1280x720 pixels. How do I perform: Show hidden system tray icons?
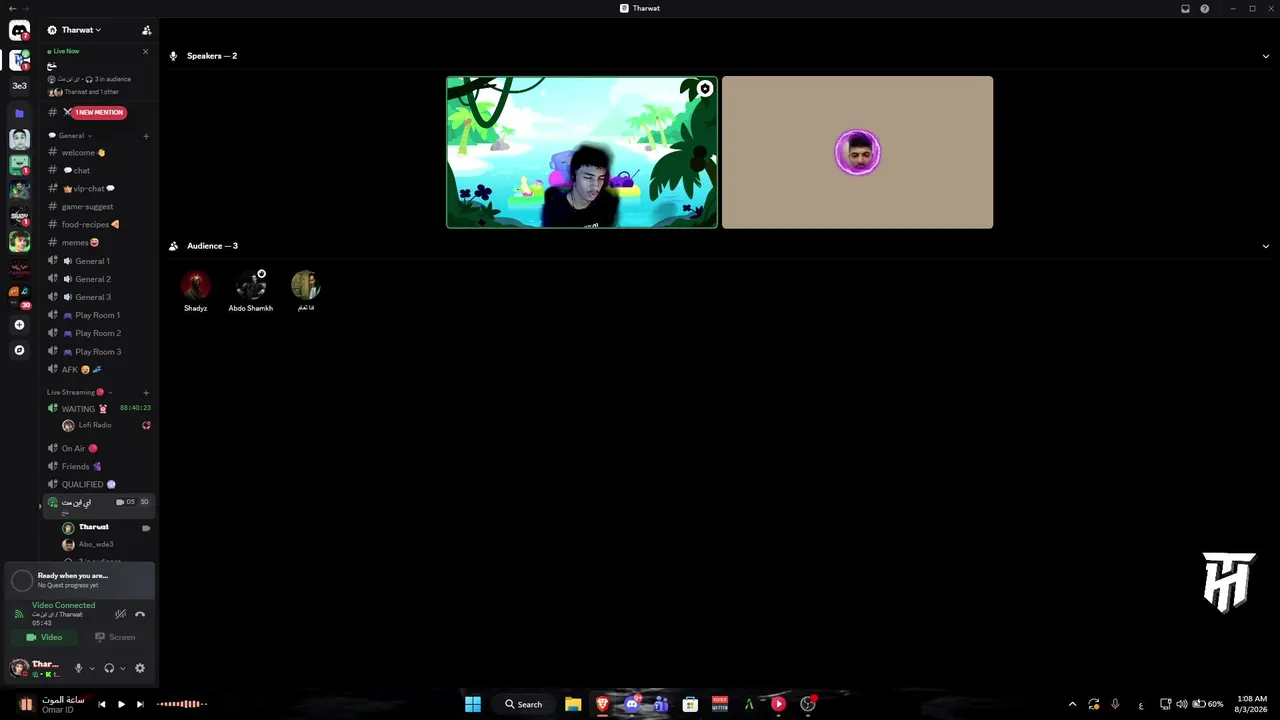pyautogui.click(x=1072, y=704)
